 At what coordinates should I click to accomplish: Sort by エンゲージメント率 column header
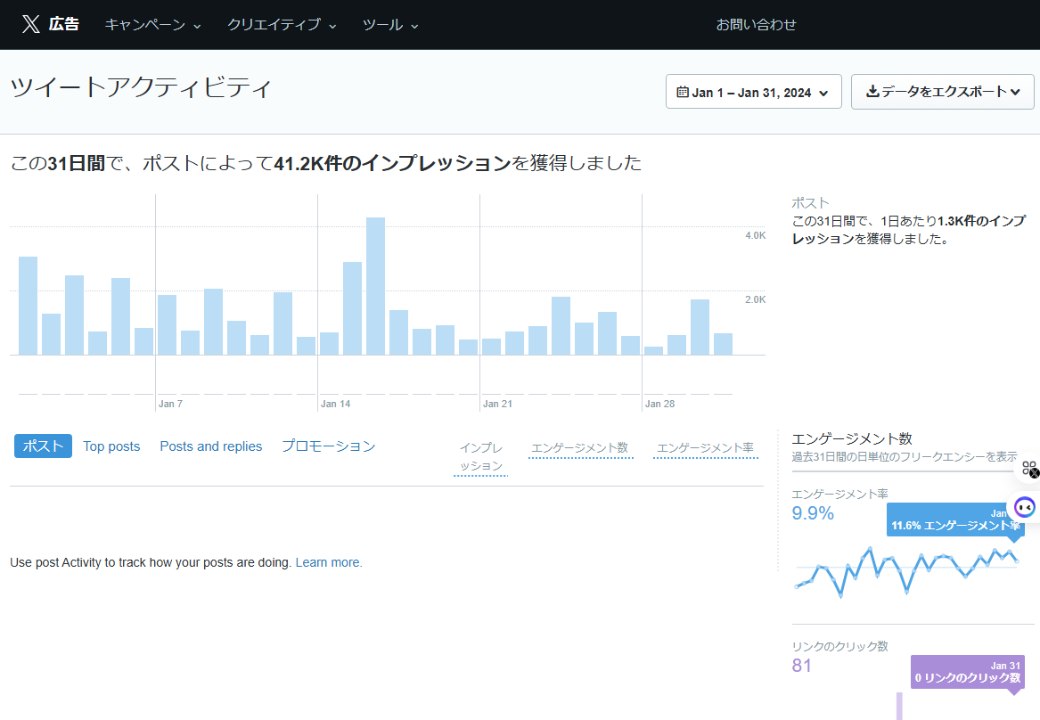[x=705, y=448]
